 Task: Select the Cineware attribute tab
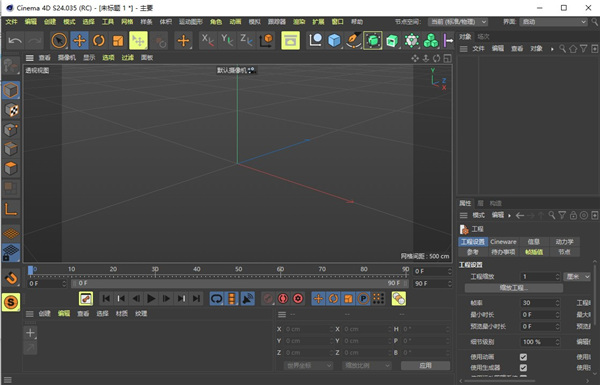click(503, 242)
